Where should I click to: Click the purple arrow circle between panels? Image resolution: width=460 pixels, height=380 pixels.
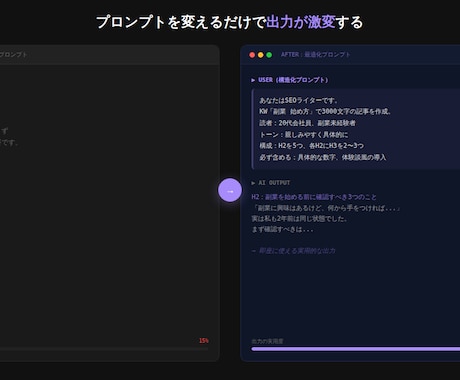pos(230,190)
